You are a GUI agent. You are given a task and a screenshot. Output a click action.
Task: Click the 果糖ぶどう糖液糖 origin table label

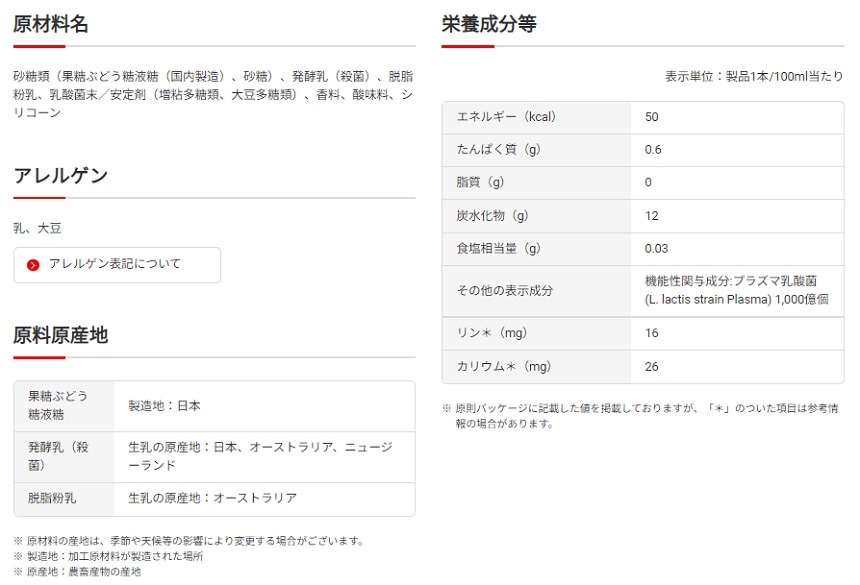[x=59, y=406]
